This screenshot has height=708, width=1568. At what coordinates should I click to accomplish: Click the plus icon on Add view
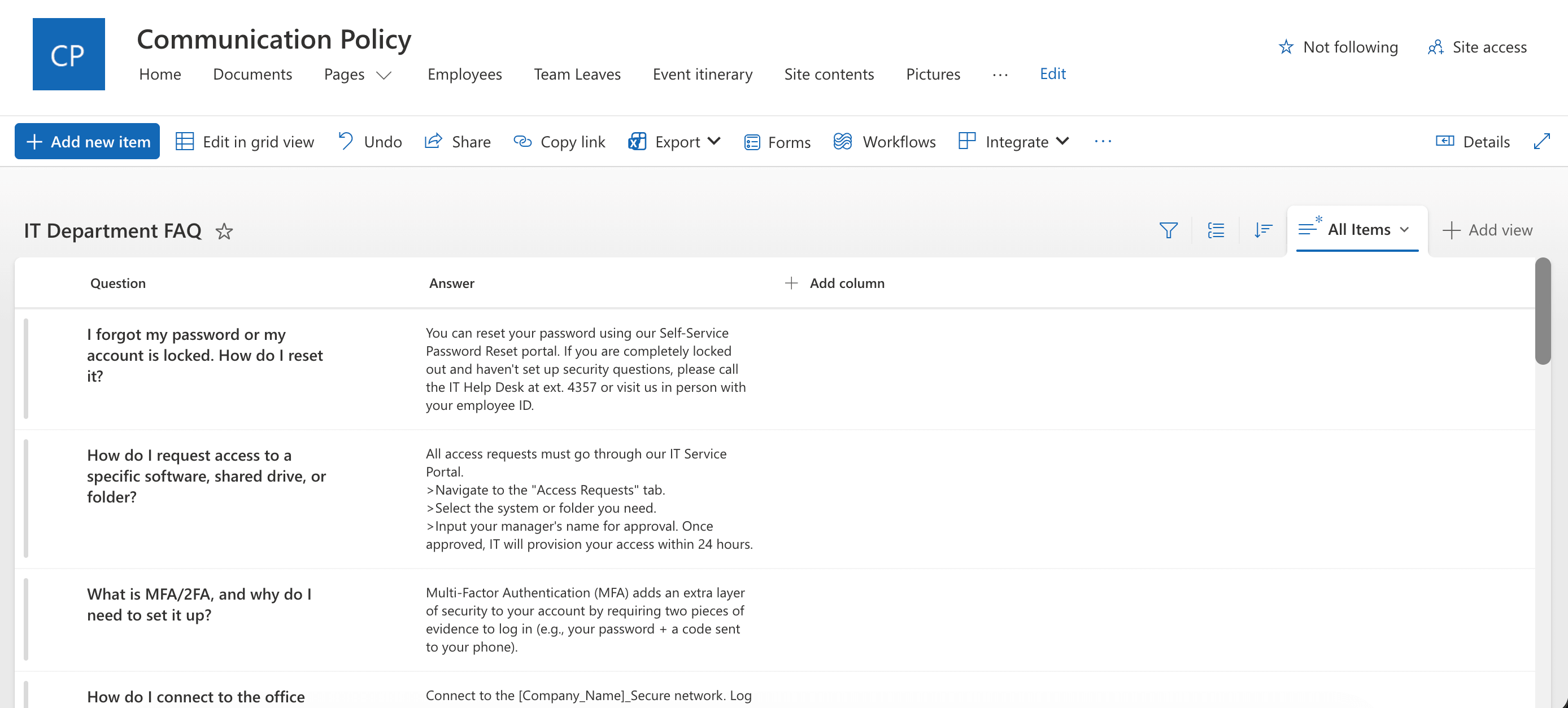[x=1451, y=230]
